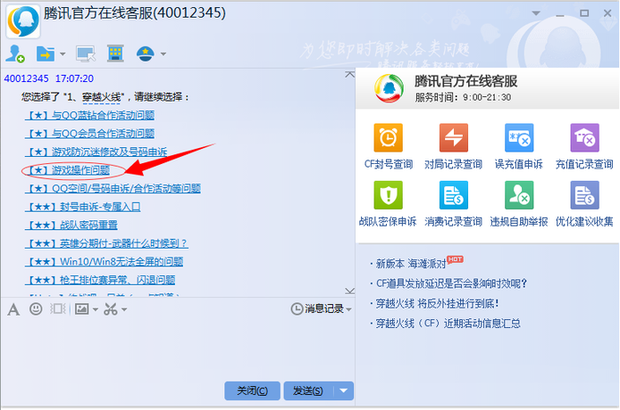
Task: Click the add friend icon
Action: point(15,54)
